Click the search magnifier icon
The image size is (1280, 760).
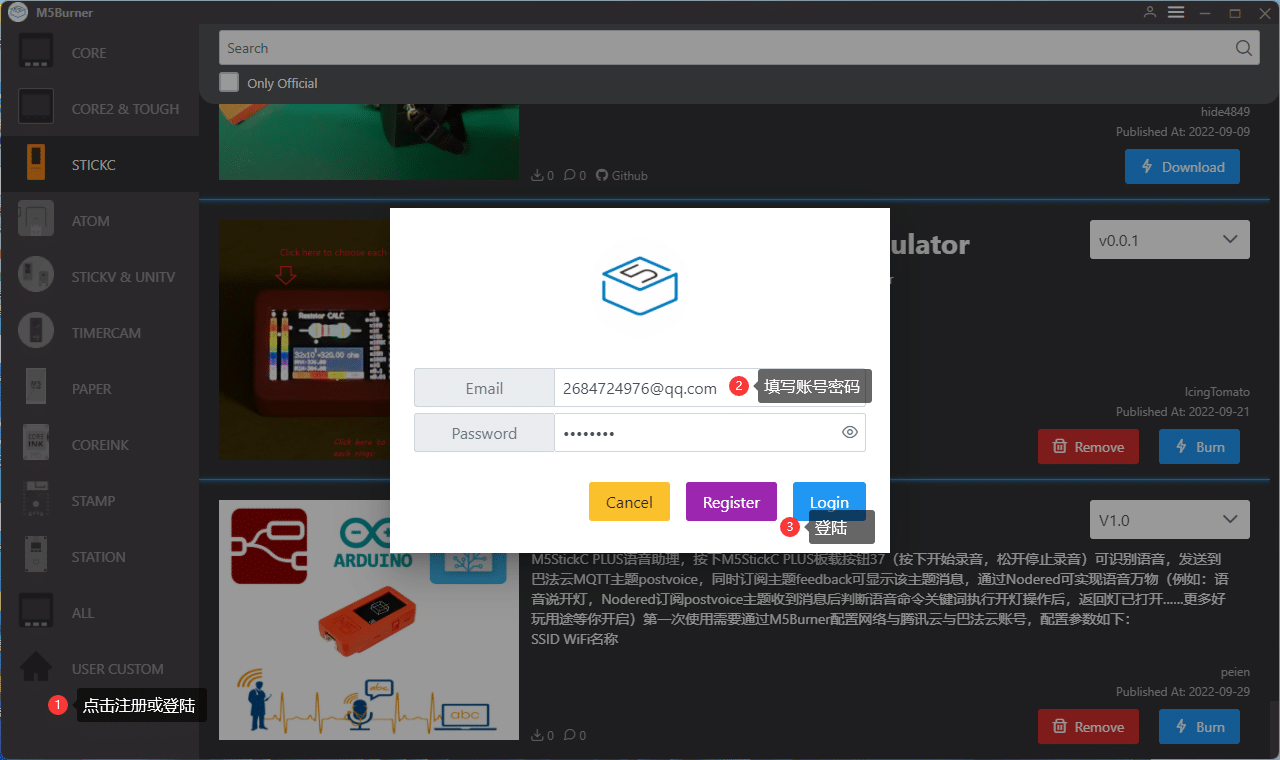click(1243, 48)
